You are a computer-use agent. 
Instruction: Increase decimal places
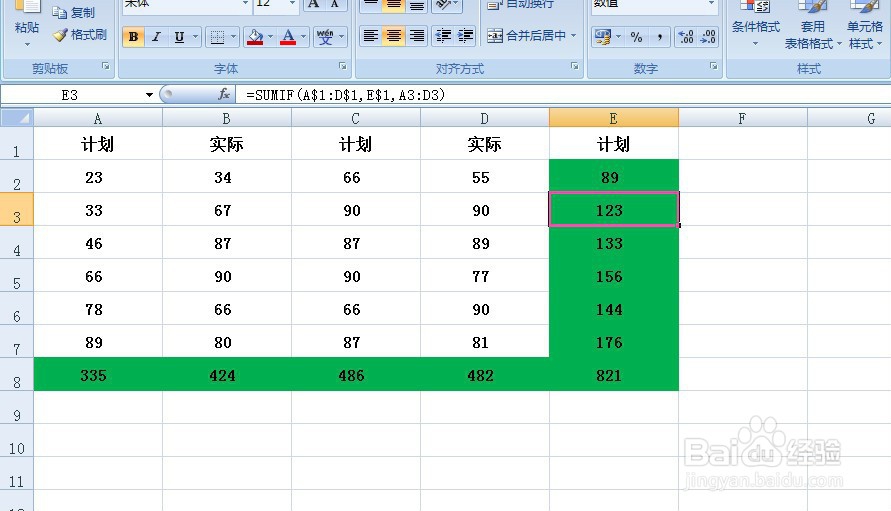point(686,37)
